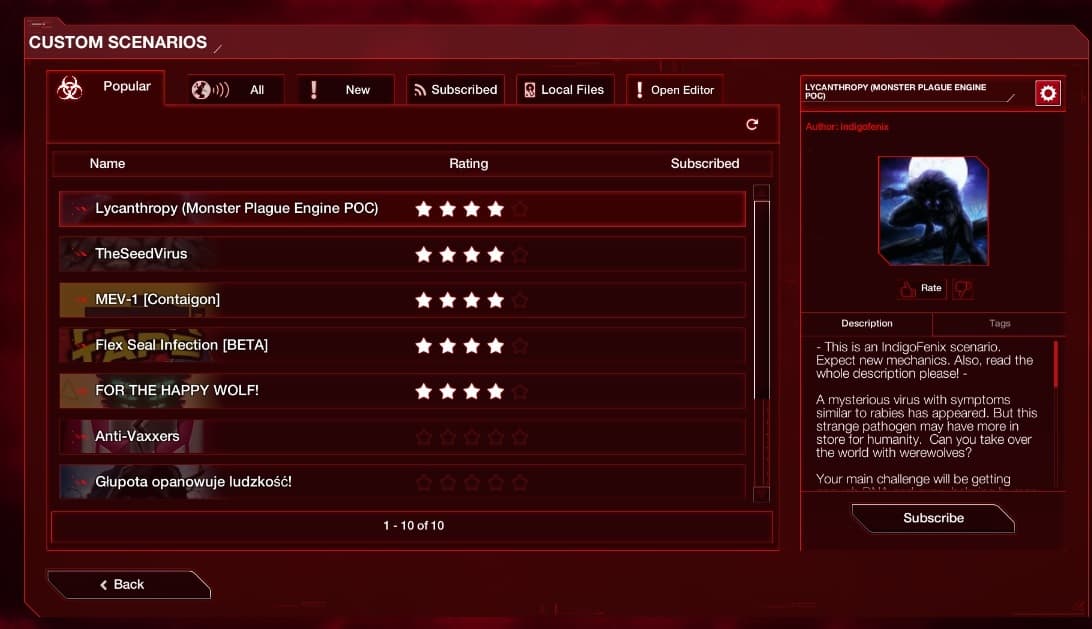The image size is (1092, 629).
Task: Go back with the Back button
Action: click(x=129, y=584)
